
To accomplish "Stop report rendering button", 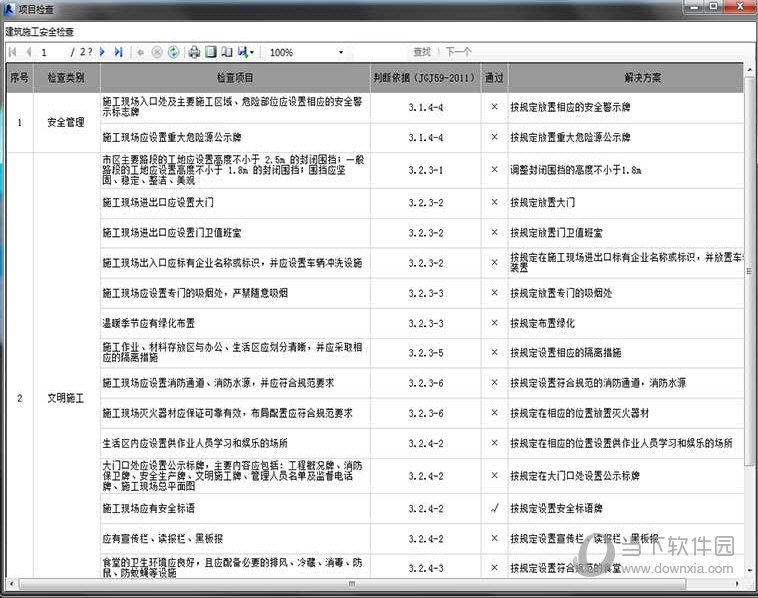I will (157, 52).
